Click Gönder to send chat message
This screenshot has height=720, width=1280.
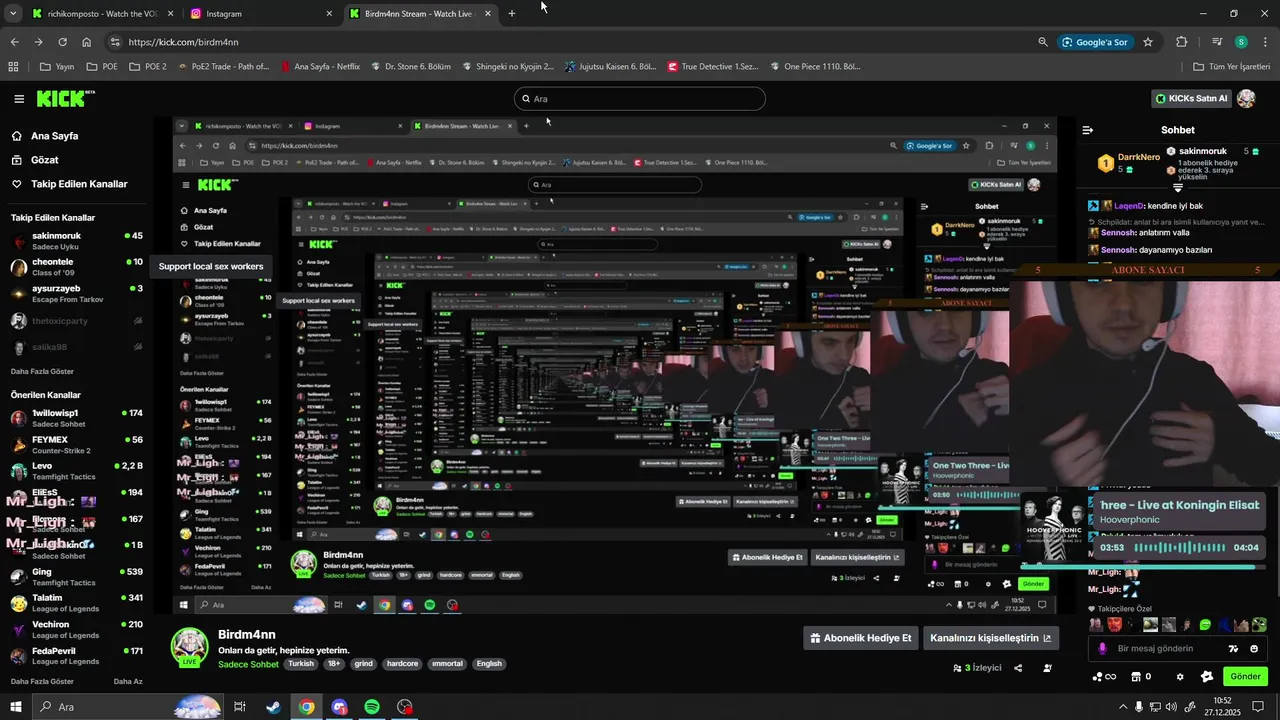pyautogui.click(x=1245, y=677)
